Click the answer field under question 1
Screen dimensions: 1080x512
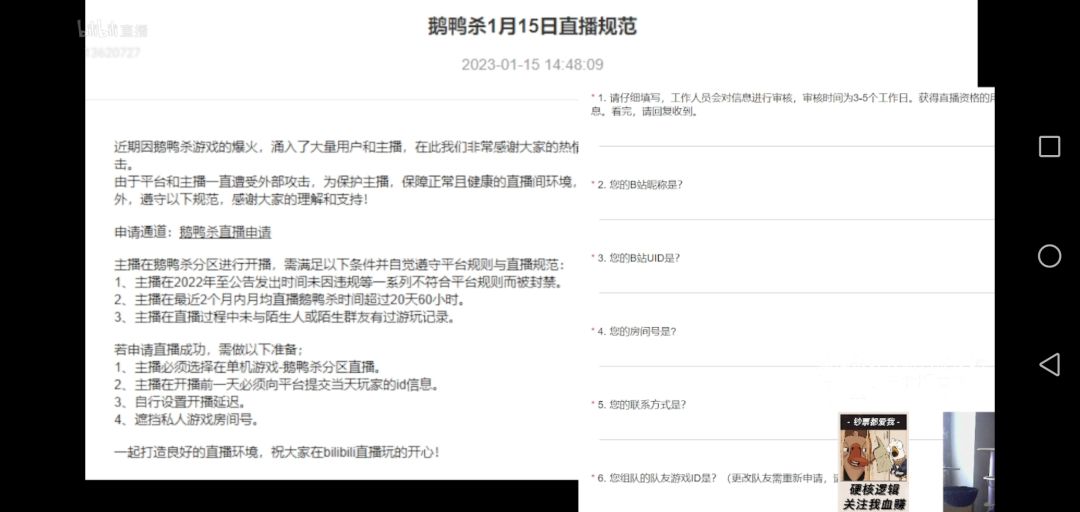(x=796, y=134)
